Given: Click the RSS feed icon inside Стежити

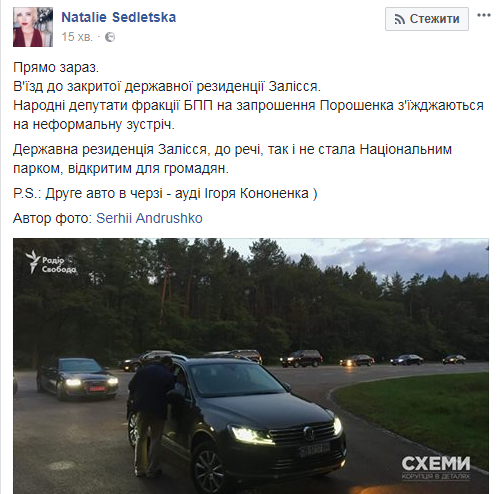Looking at the screenshot, I should pos(399,19).
